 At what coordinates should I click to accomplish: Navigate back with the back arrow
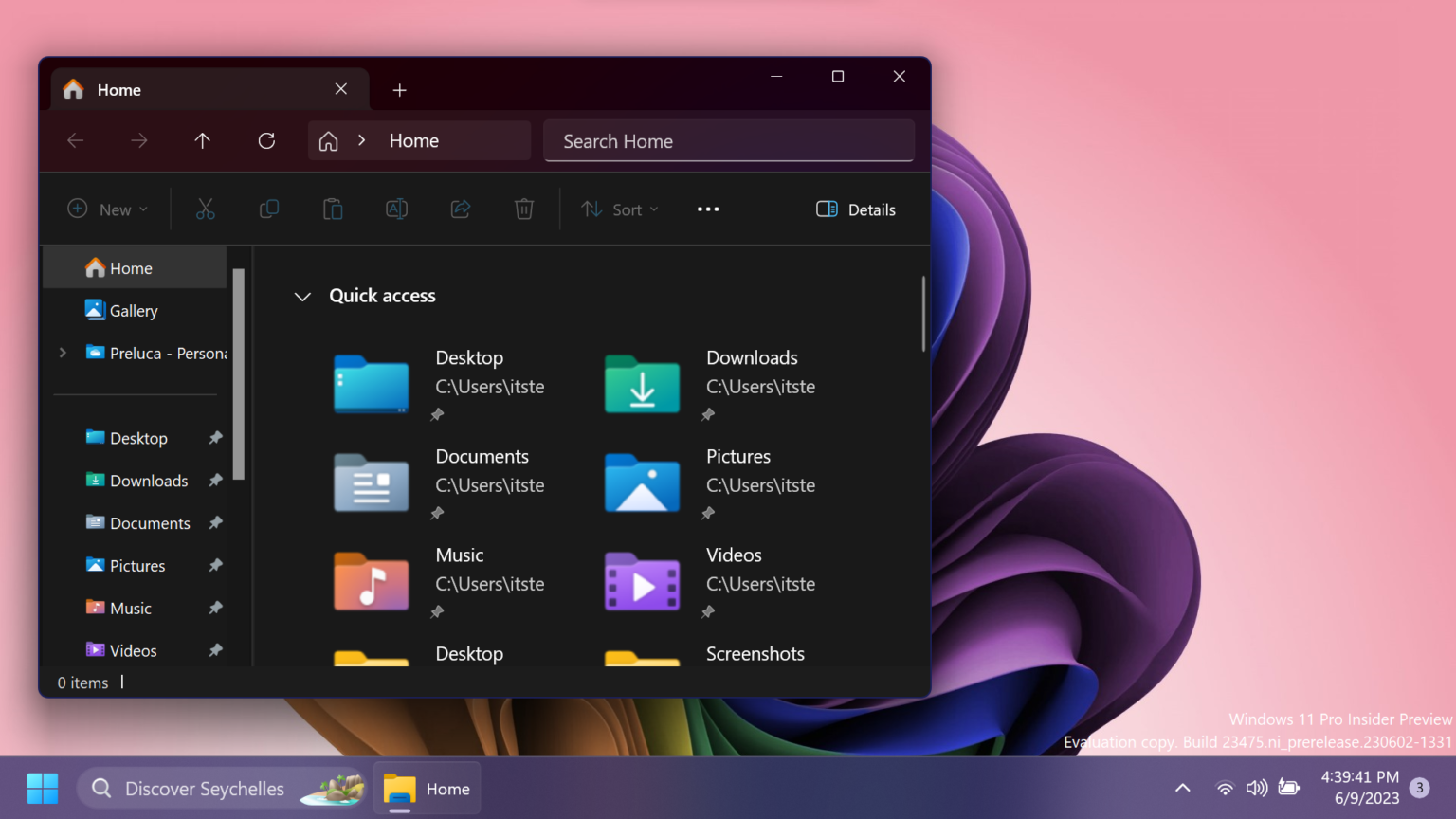75,140
